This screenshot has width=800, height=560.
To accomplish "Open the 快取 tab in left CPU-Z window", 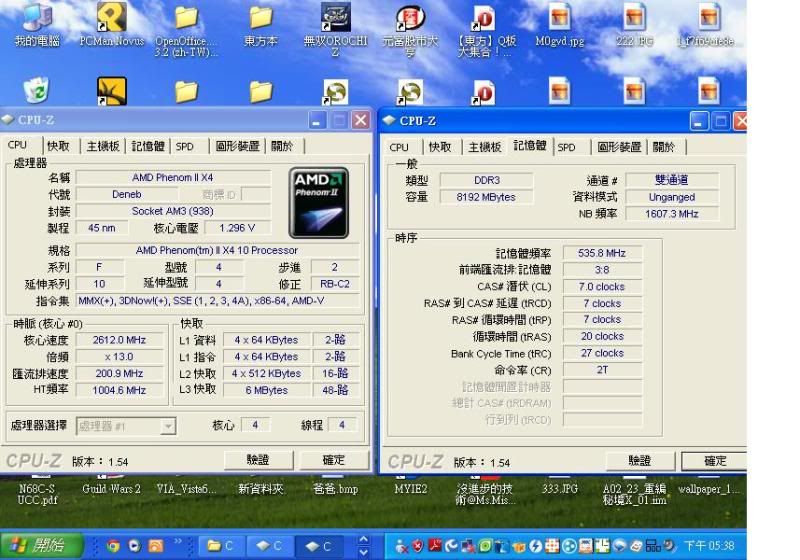I will 58,146.
